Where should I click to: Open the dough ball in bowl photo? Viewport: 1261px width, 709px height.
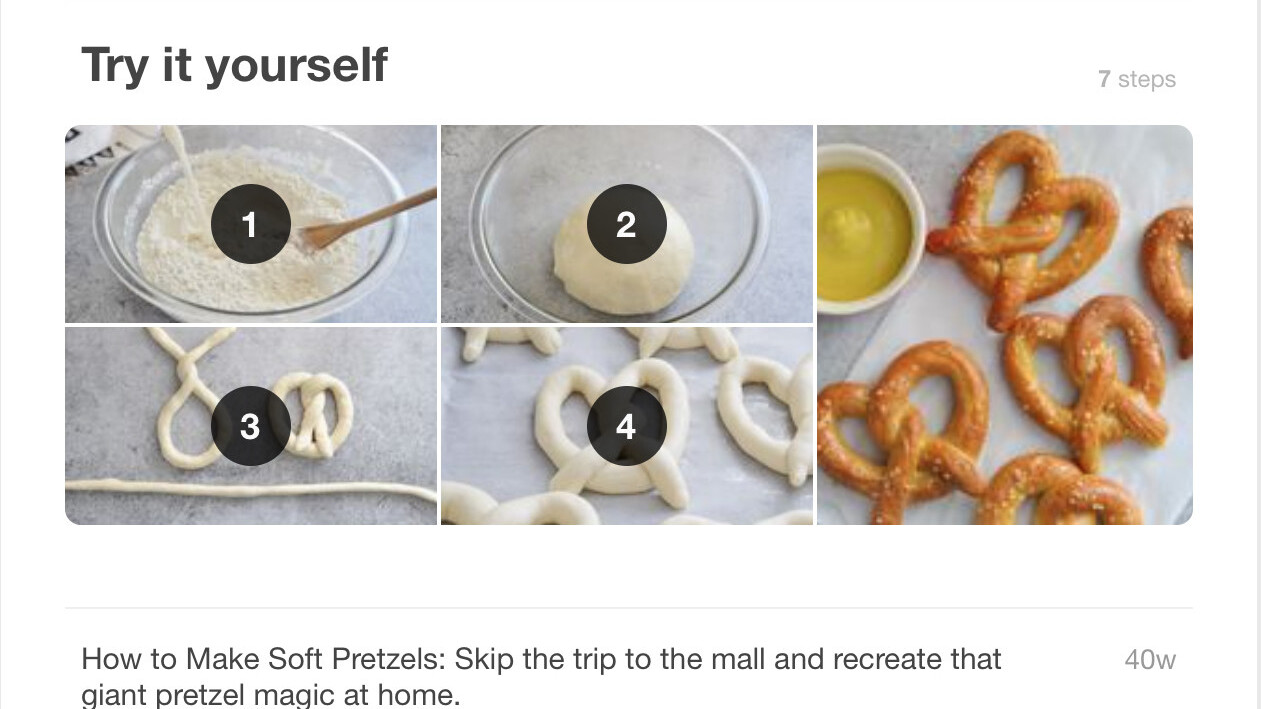(627, 224)
